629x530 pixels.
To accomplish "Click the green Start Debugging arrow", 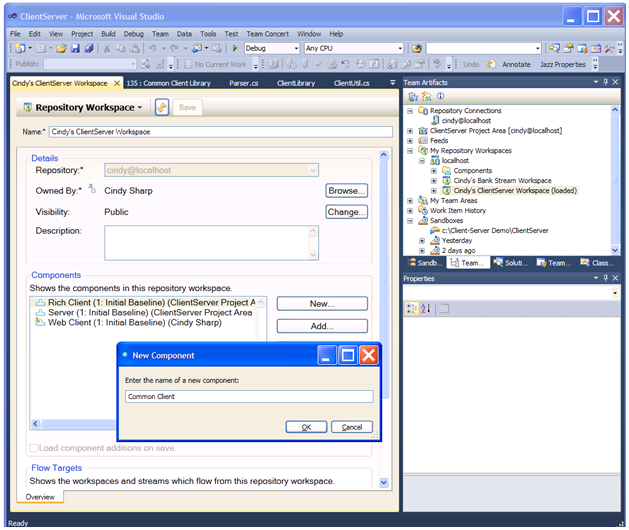I will [x=235, y=48].
